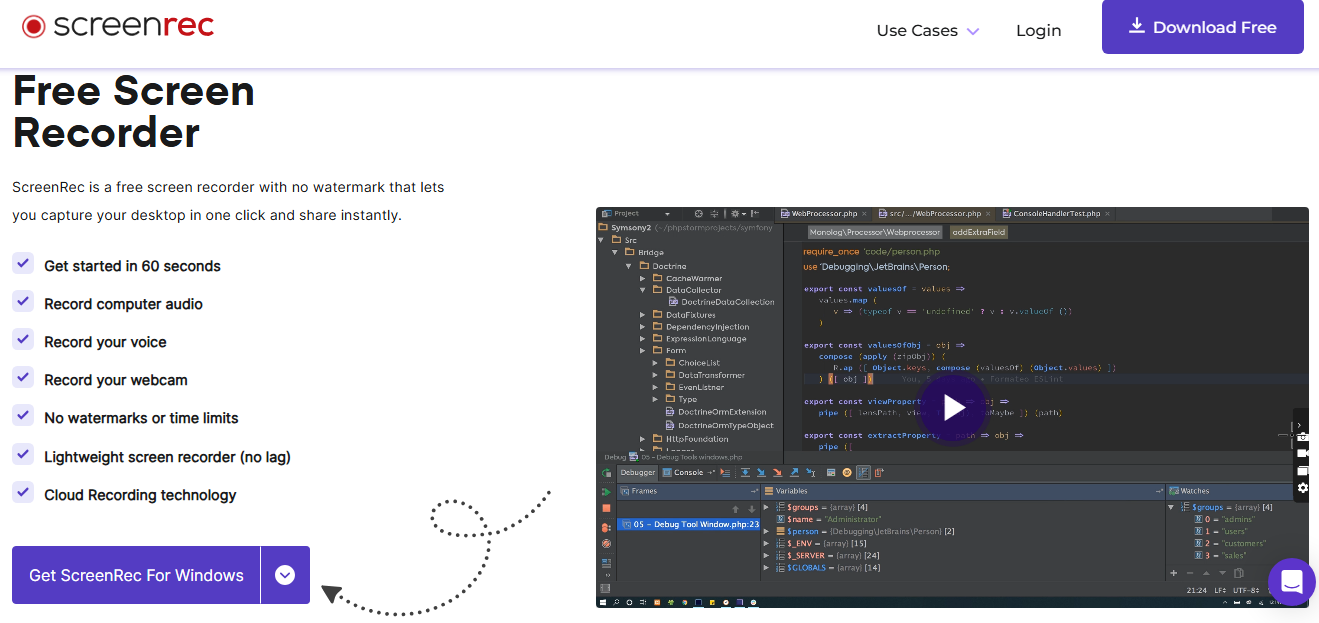Select the DoctrineOrmExtension file
The height and width of the screenshot is (623, 1319).
pos(715,412)
